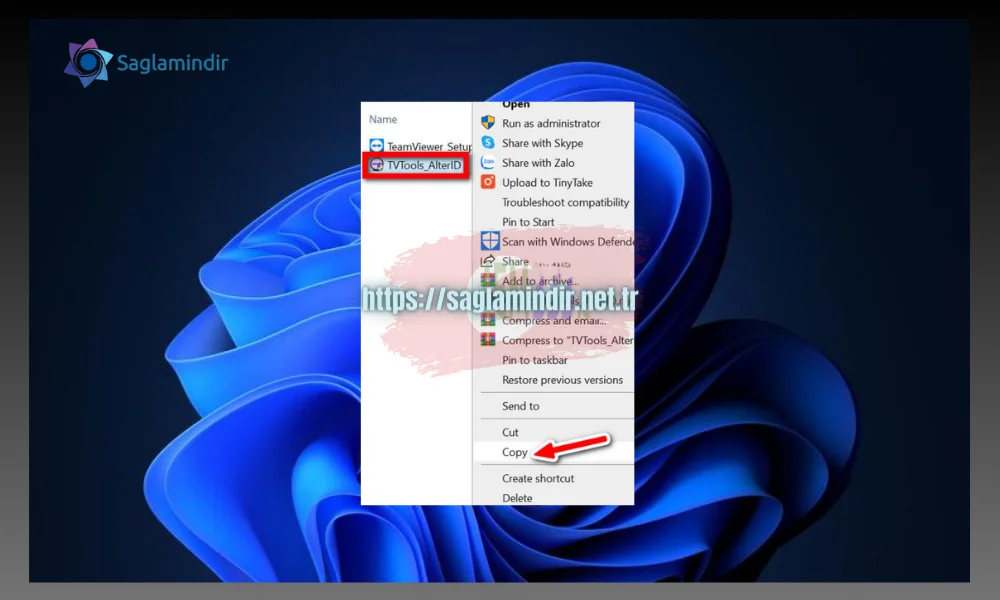The width and height of the screenshot is (1000, 600).
Task: Choose Troubleshoot compatibility
Action: coord(565,202)
